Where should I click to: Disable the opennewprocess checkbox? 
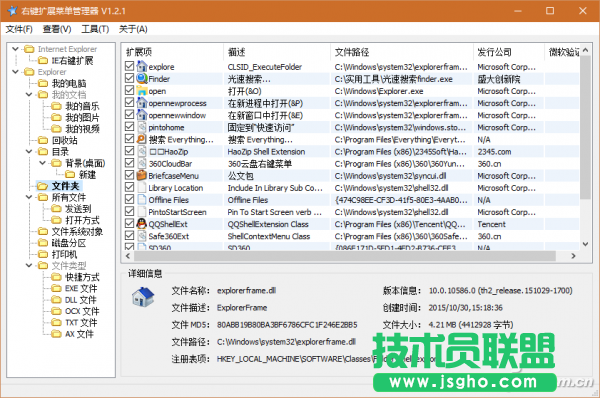[x=129, y=102]
